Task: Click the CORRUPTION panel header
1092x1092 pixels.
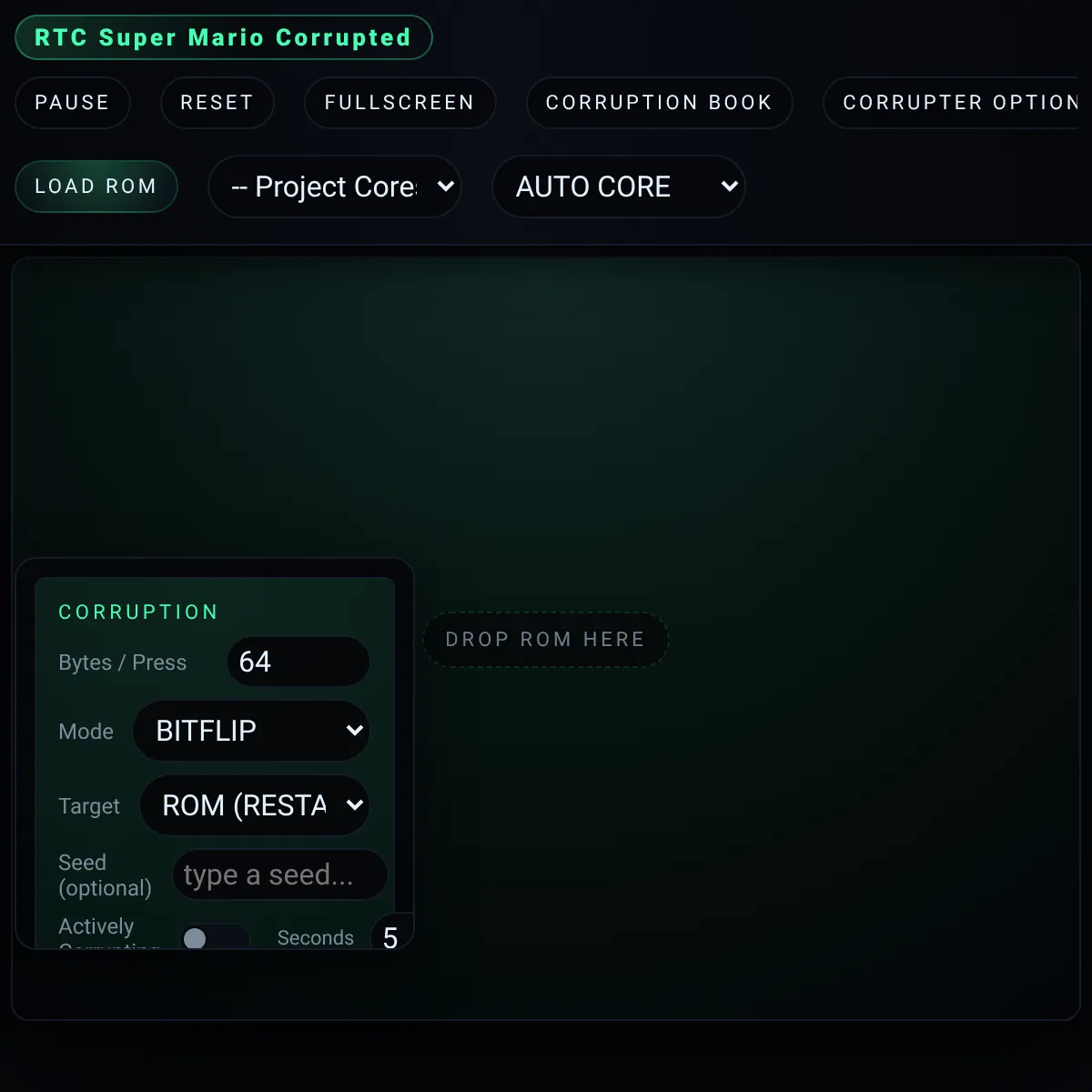Action: (137, 612)
